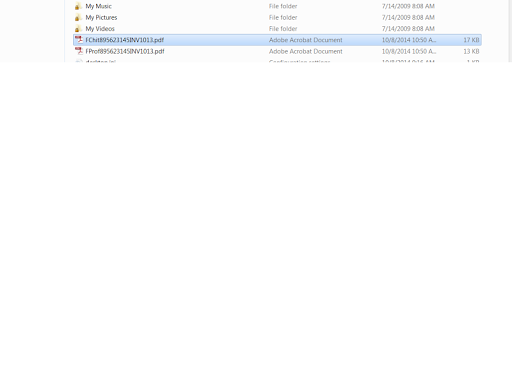
Task: Click File folder type in My Videos row
Action: click(283, 29)
